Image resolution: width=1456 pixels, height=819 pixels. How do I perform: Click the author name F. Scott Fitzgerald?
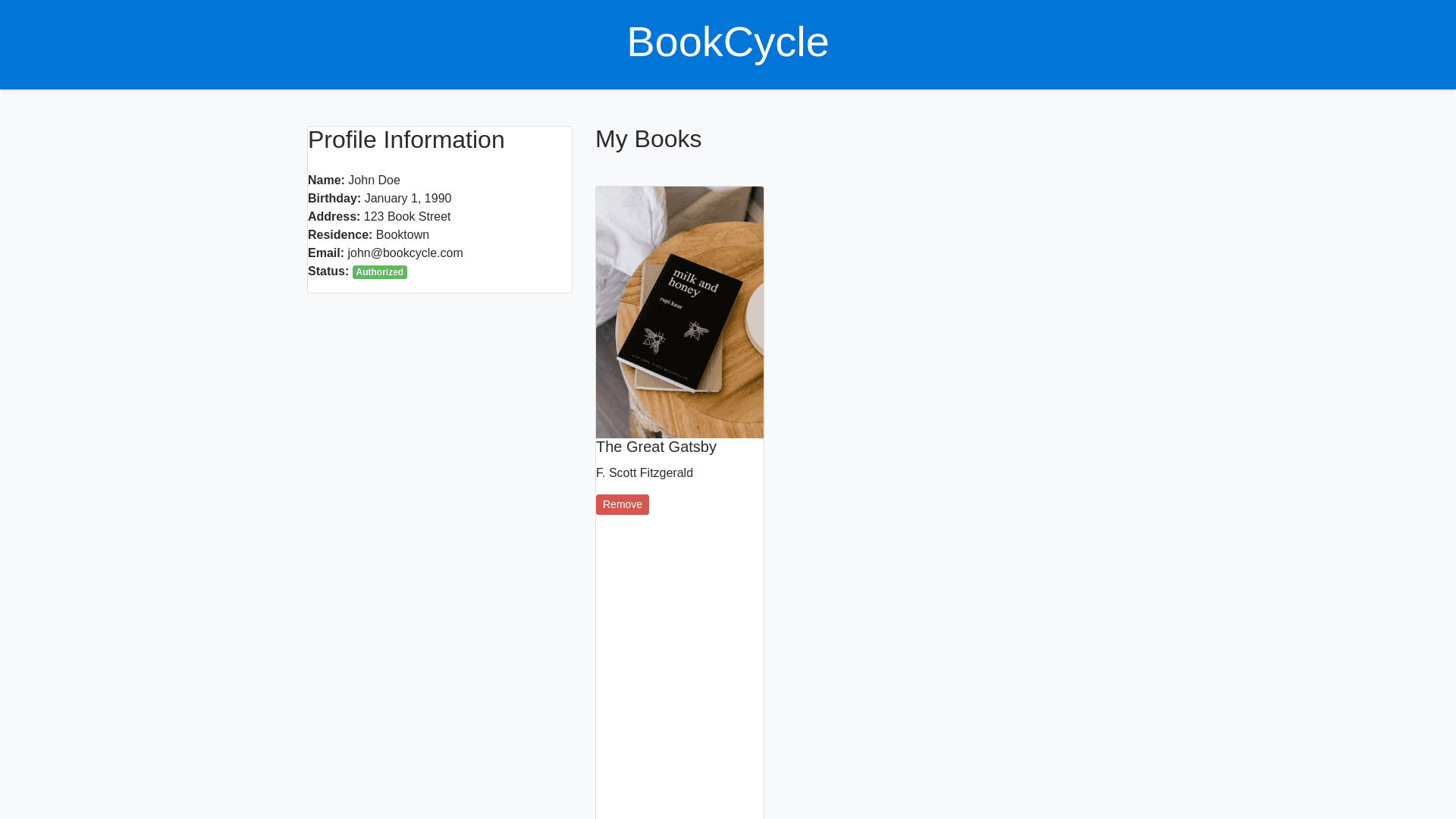pyautogui.click(x=644, y=473)
